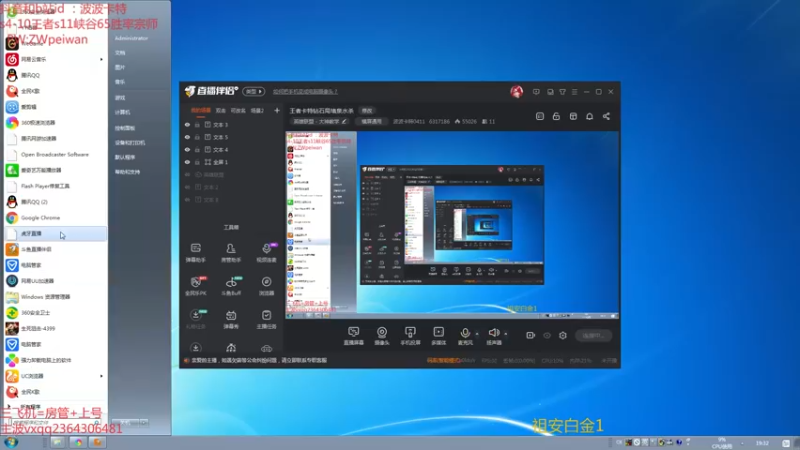Expand 网易云音乐 submenu arrow in Start menu
The image size is (800, 450).
101,59
